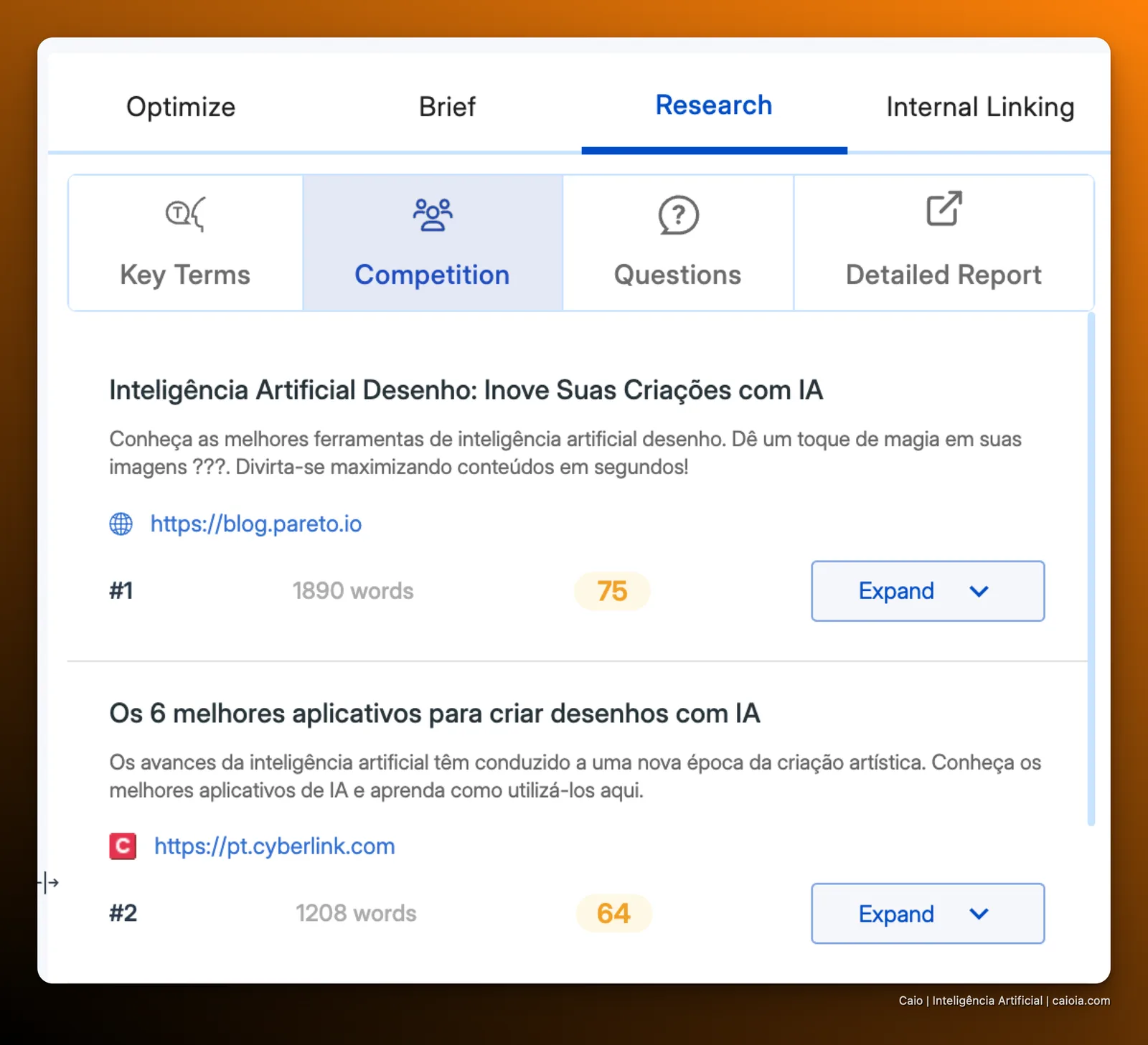Open the https://blog.pareto.io link
The image size is (1148, 1045).
tap(256, 524)
